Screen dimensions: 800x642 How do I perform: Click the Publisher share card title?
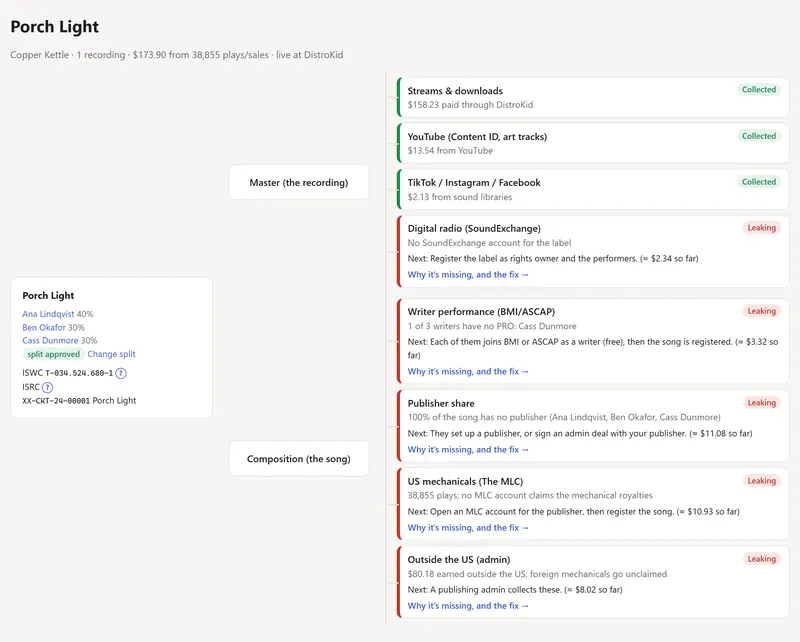click(441, 403)
